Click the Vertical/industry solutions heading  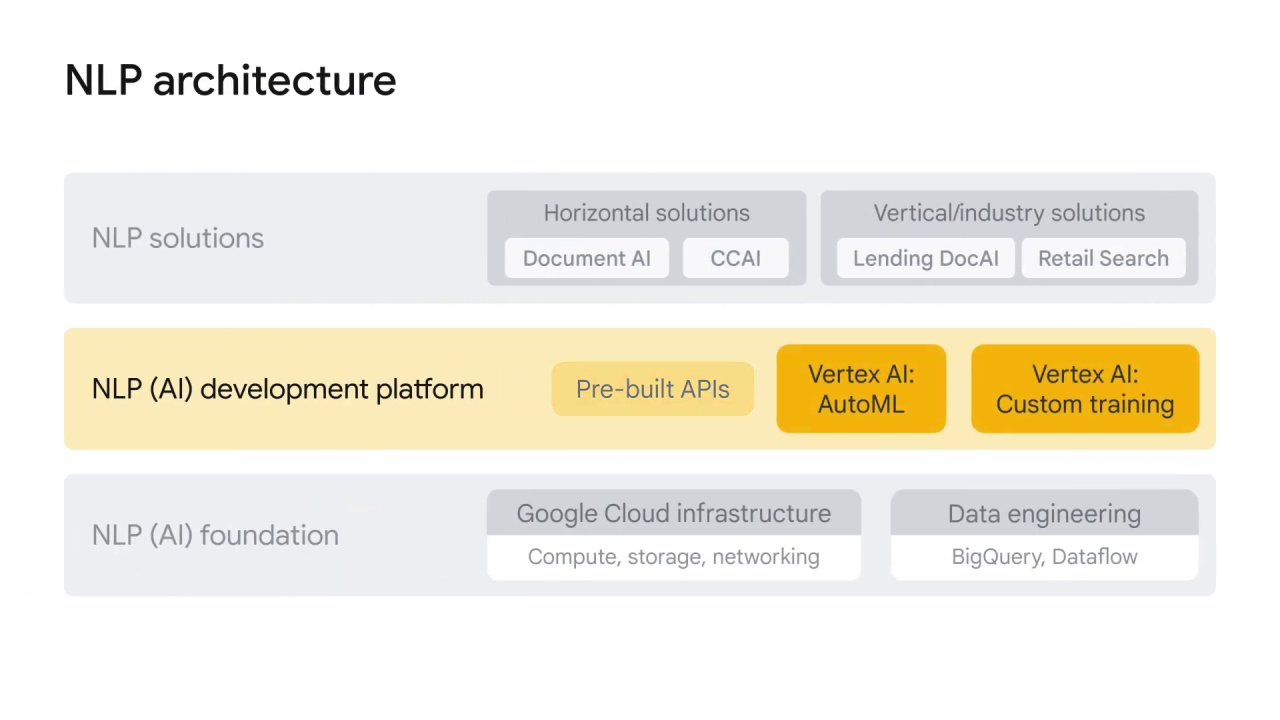tap(1009, 213)
